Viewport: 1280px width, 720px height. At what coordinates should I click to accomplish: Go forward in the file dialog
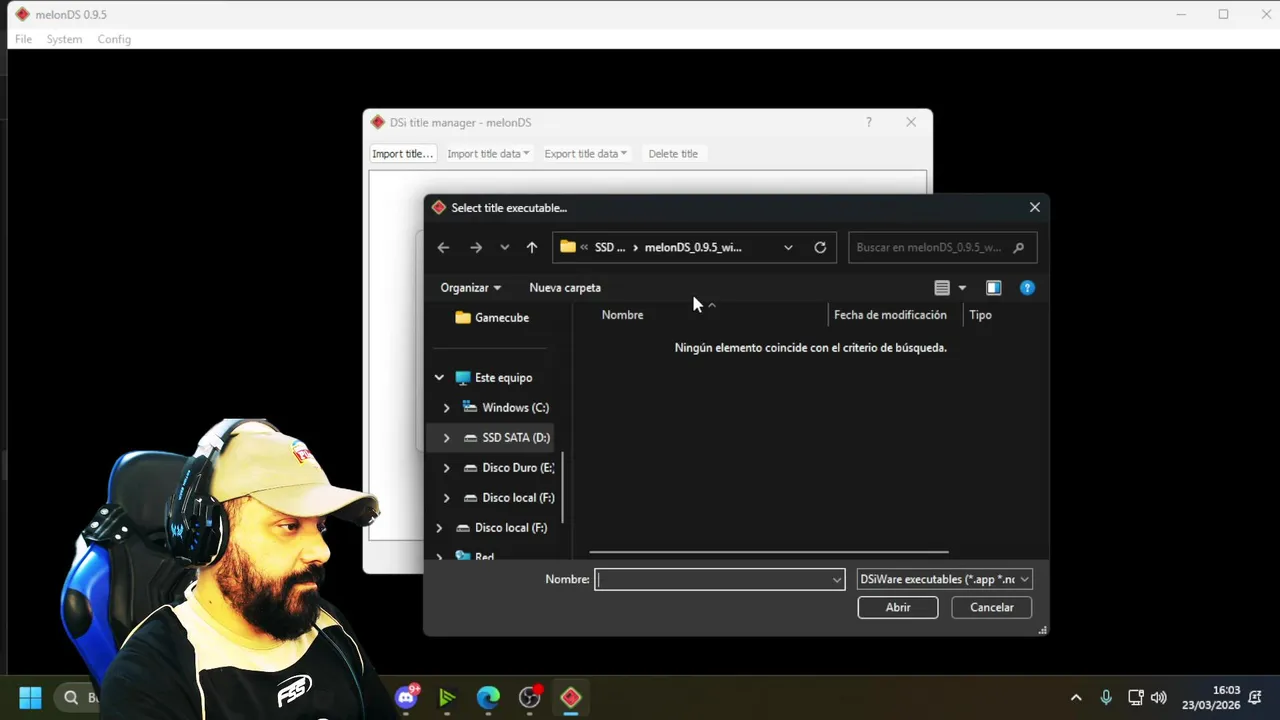pos(476,248)
